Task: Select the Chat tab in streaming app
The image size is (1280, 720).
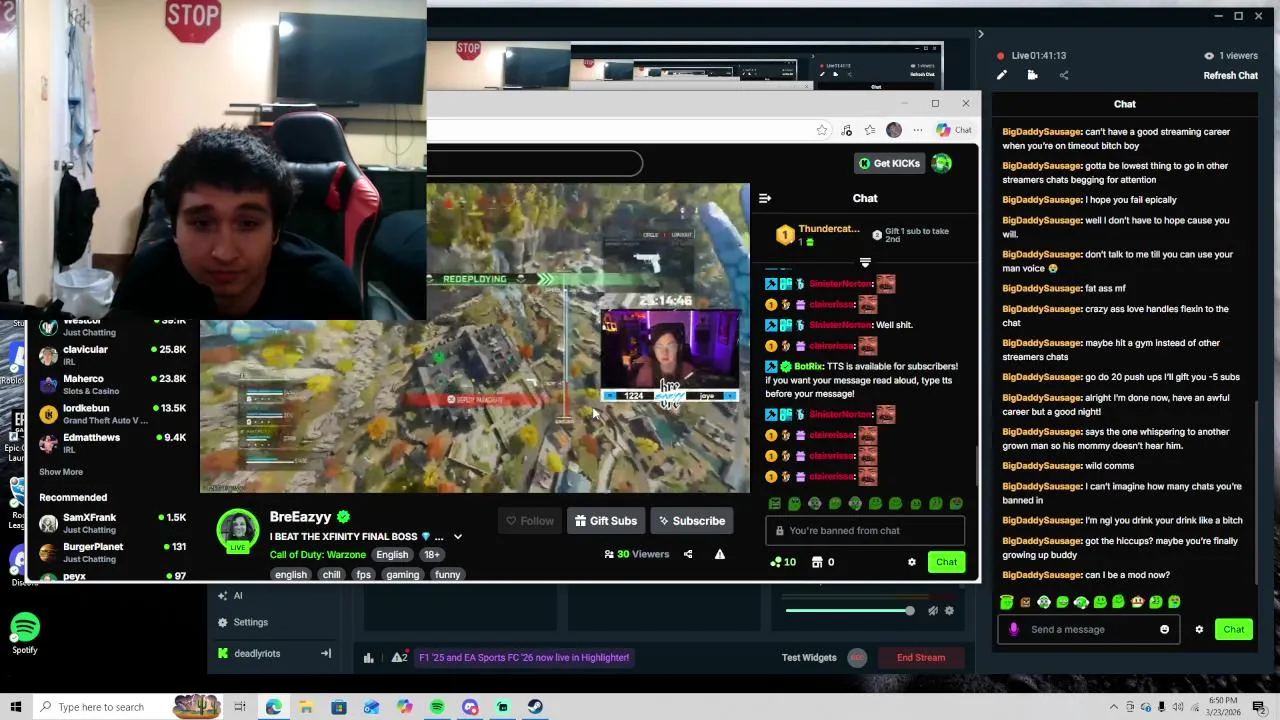Action: pos(1125,104)
